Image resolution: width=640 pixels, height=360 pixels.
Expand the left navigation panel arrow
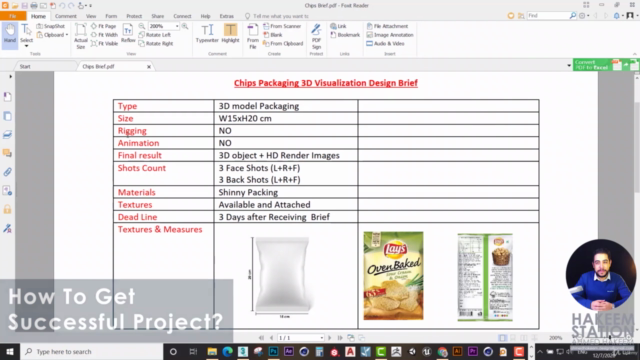pyautogui.click(x=10, y=76)
